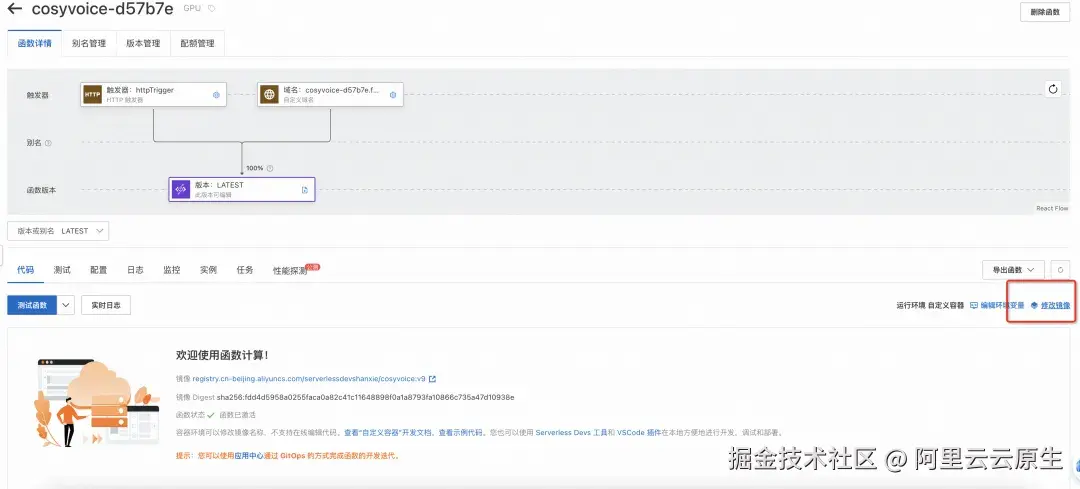This screenshot has height=489, width=1080.
Task: Click the tag icon beside GPU label
Action: coord(211,9)
